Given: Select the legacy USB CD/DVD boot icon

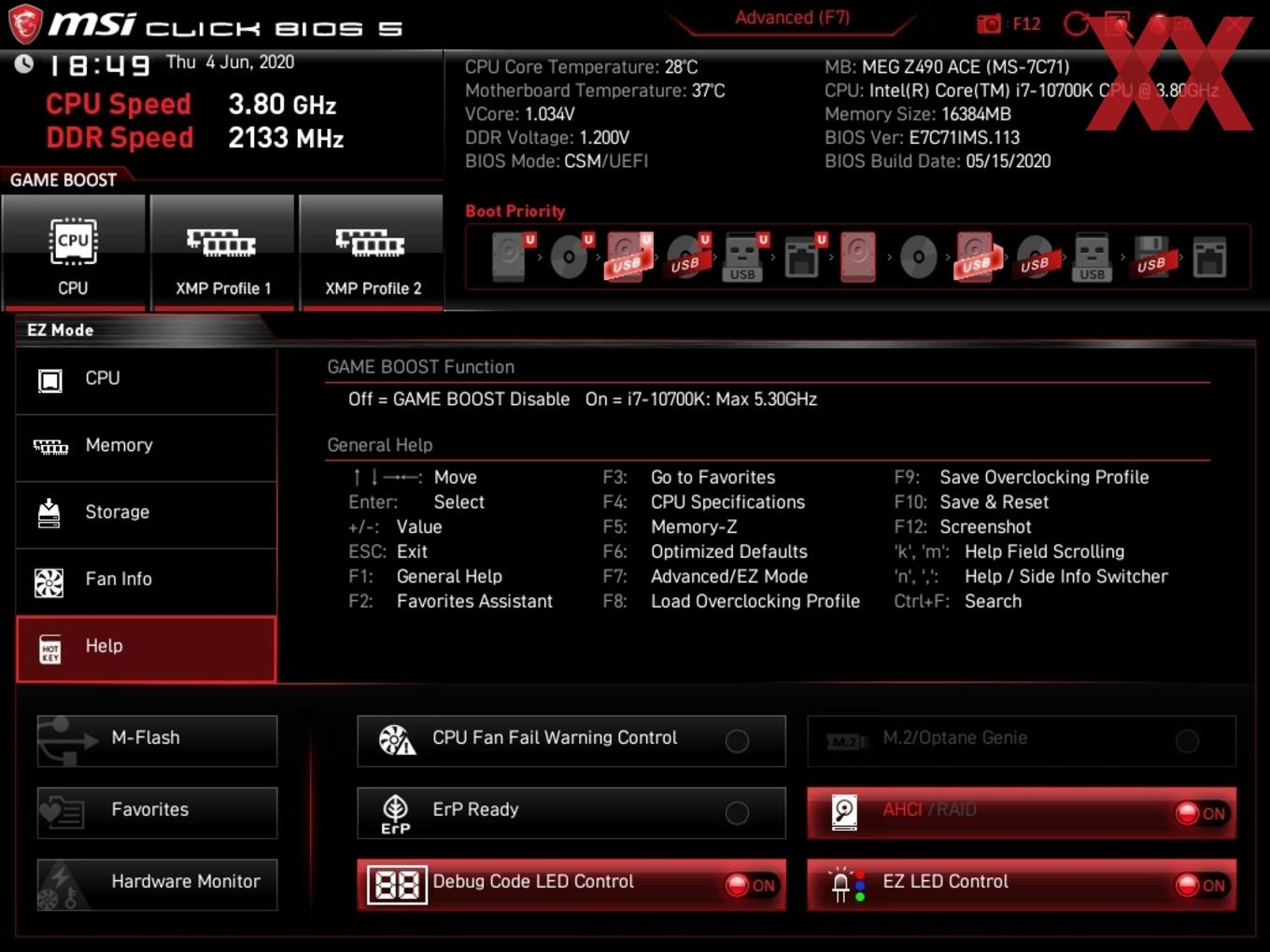Looking at the screenshot, I should click(1036, 256).
